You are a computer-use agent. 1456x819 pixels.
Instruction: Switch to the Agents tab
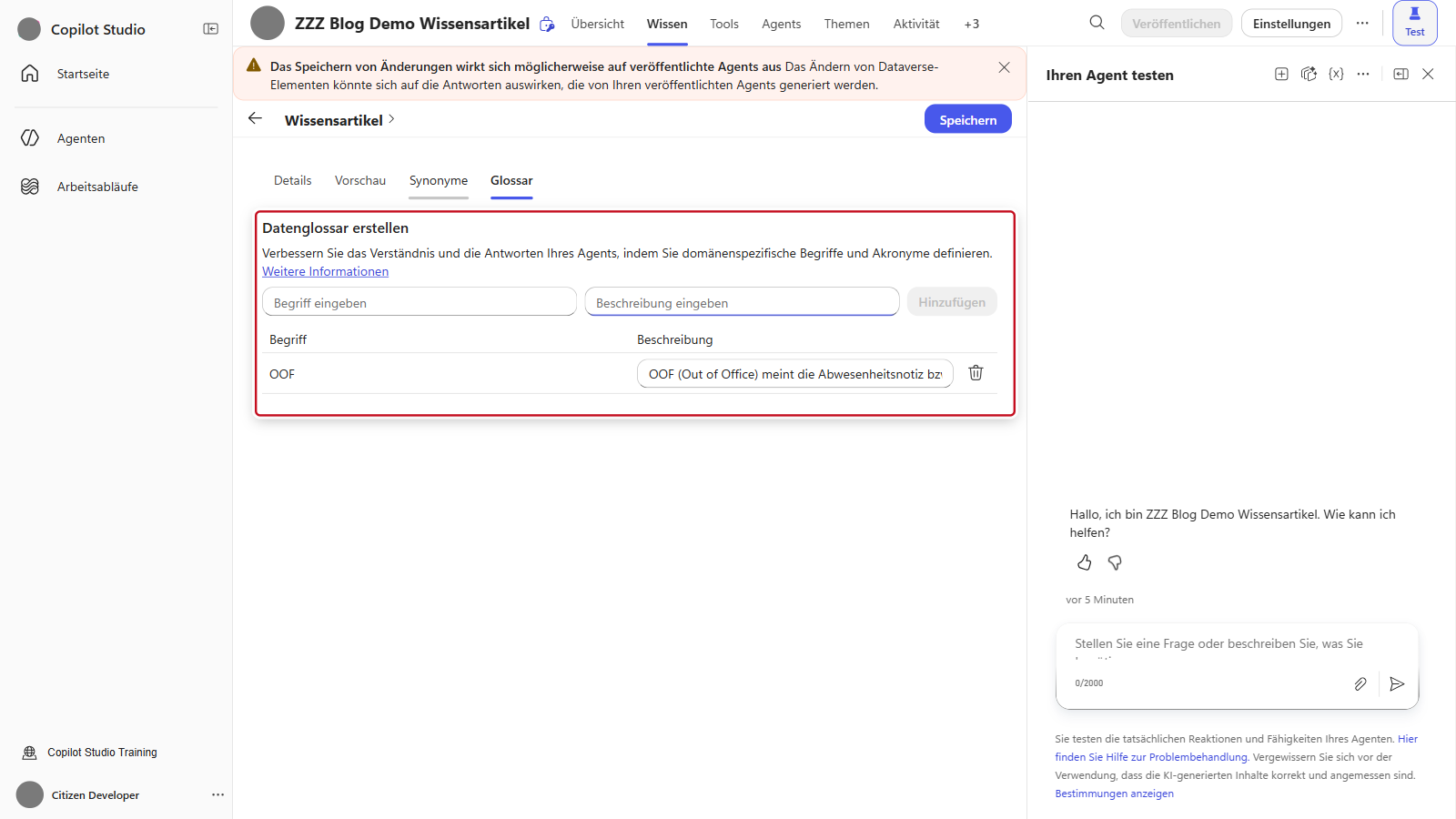click(782, 25)
